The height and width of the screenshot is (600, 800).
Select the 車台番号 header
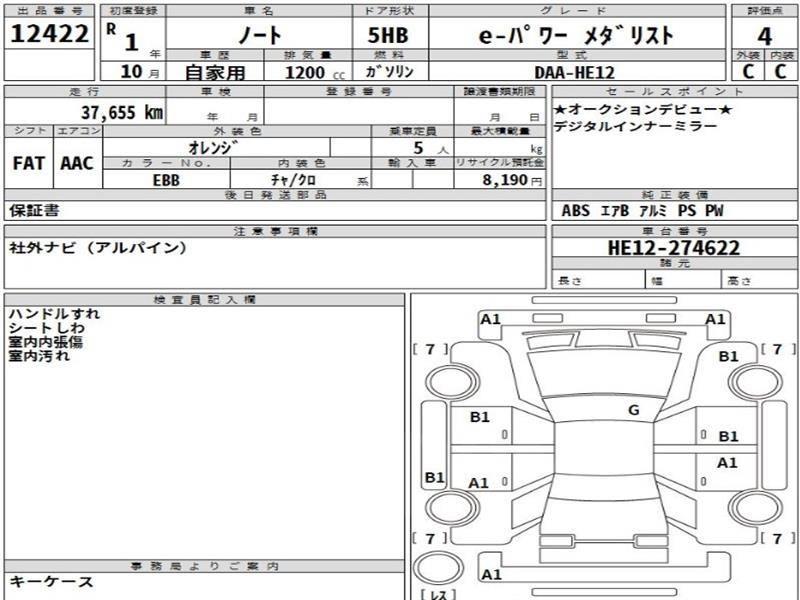[674, 231]
